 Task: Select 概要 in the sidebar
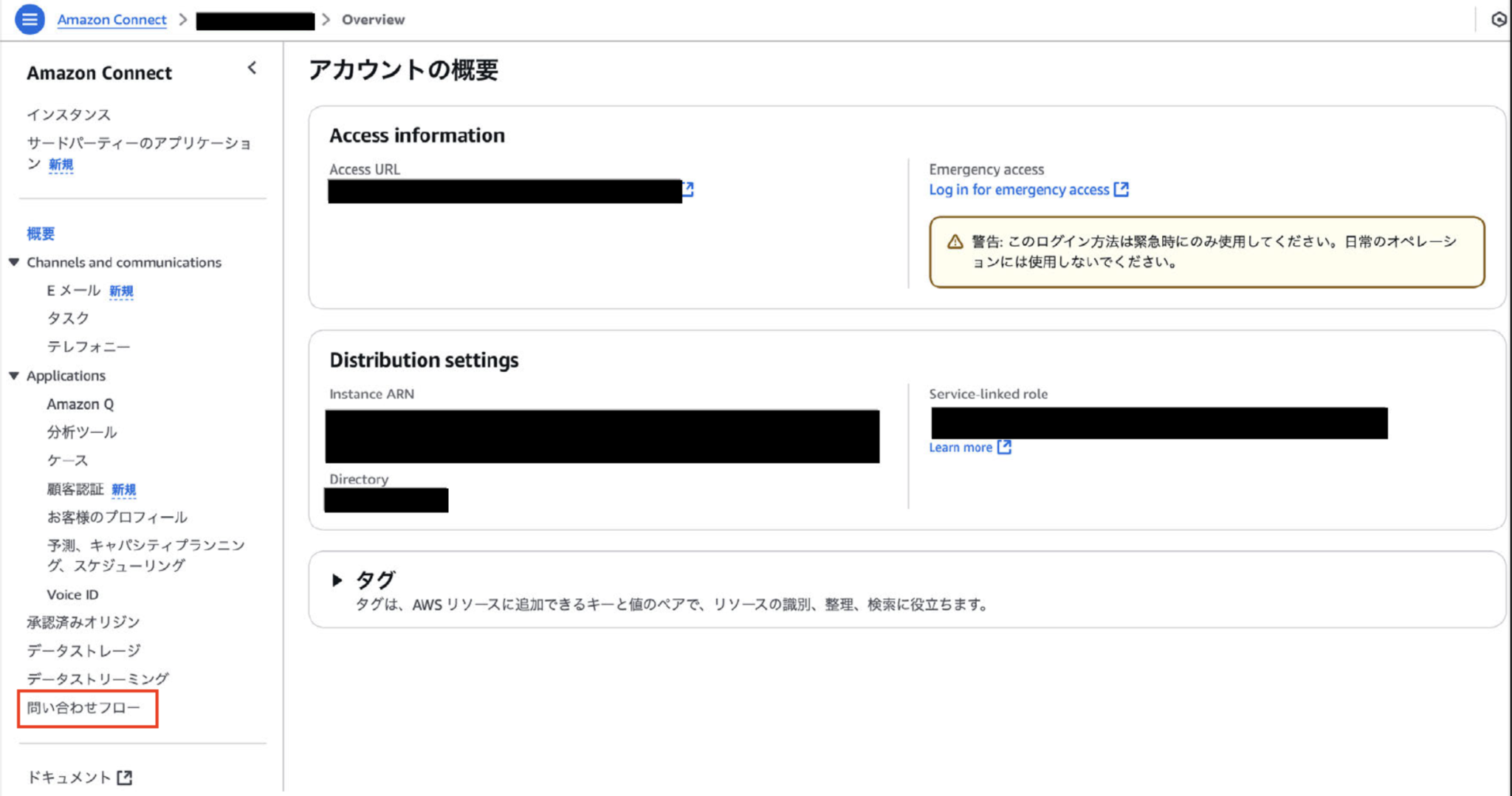[41, 233]
